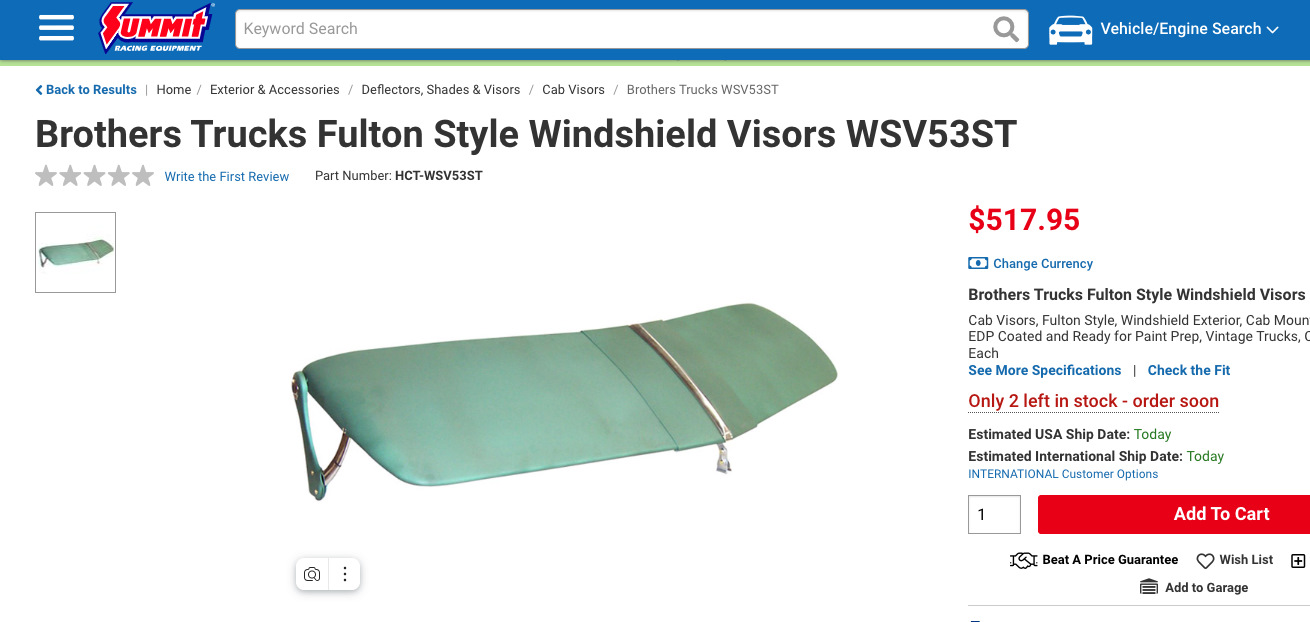This screenshot has height=622, width=1310.
Task: Click the Keyword Search input field
Action: 612,29
